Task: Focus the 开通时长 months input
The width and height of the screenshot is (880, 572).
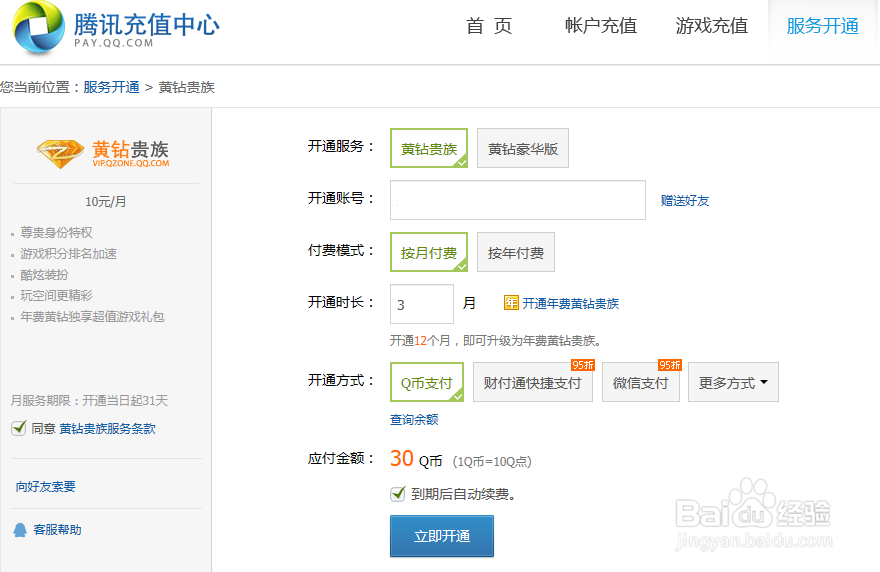Action: 421,304
